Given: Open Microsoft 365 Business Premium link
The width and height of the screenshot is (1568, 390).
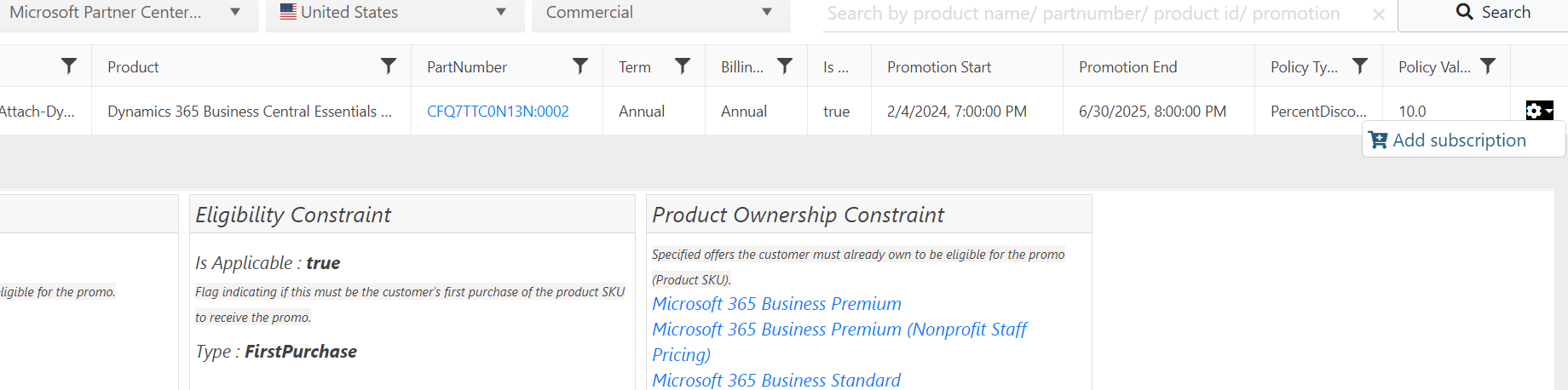Looking at the screenshot, I should pyautogui.click(x=776, y=304).
